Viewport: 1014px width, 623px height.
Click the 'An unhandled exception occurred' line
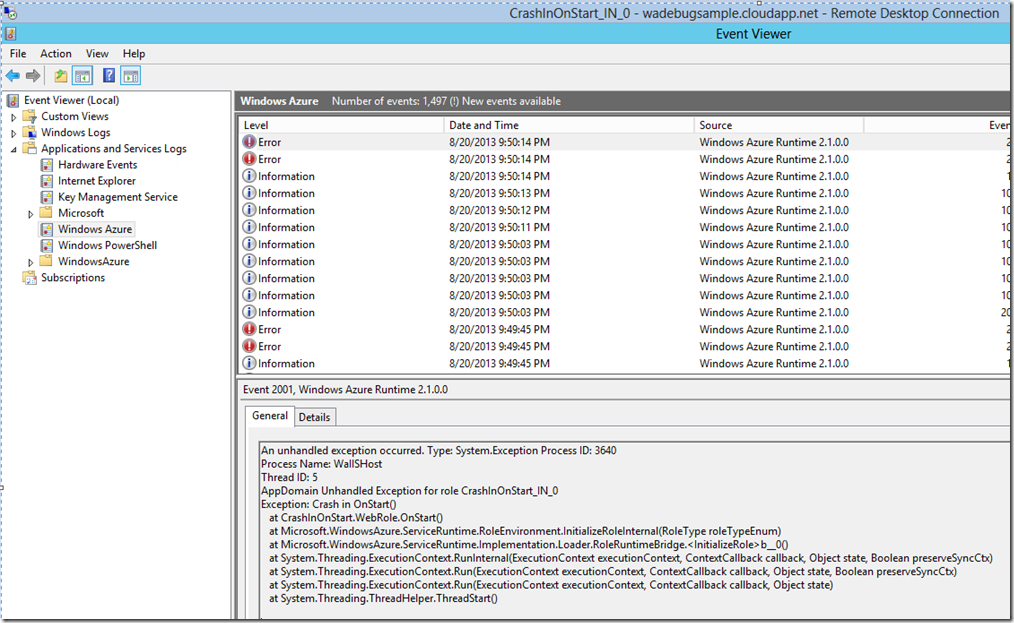coord(438,450)
